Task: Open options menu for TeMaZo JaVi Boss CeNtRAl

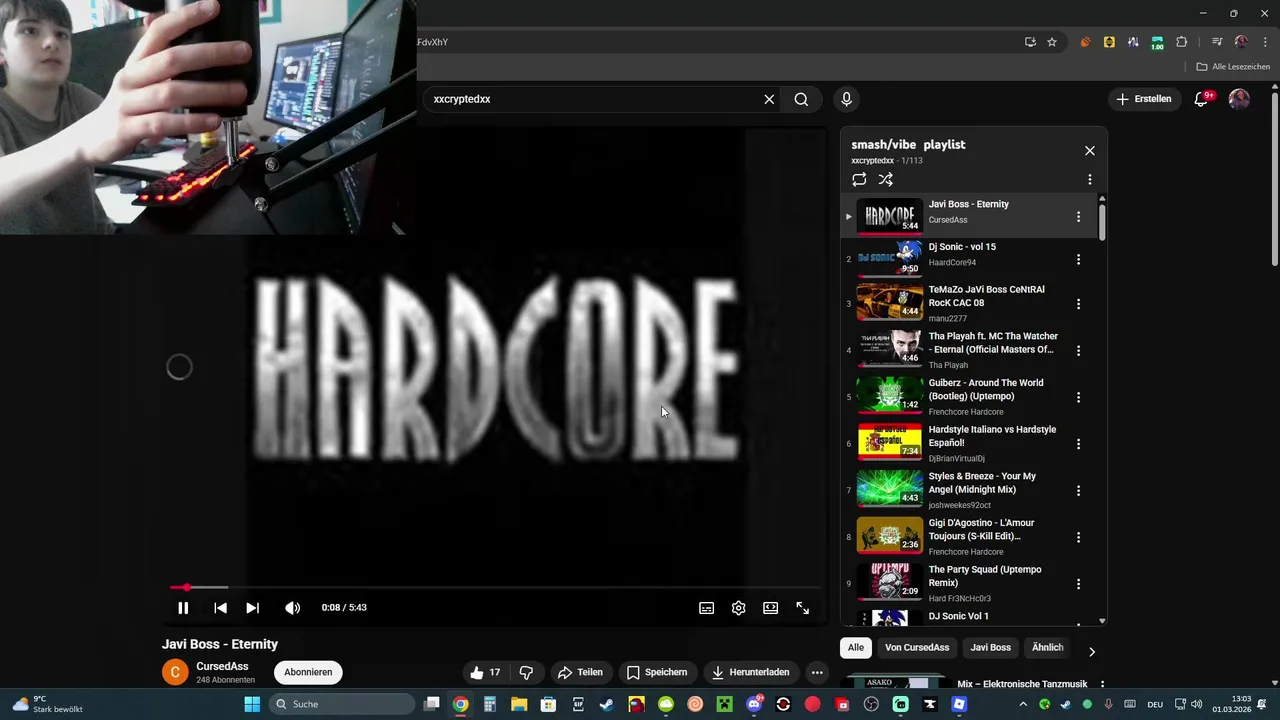Action: tap(1078, 304)
